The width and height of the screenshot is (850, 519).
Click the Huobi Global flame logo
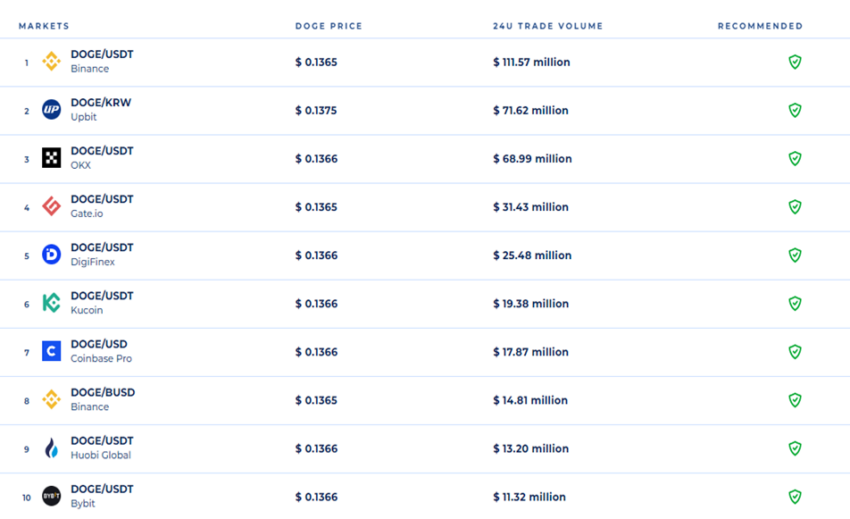click(x=51, y=448)
